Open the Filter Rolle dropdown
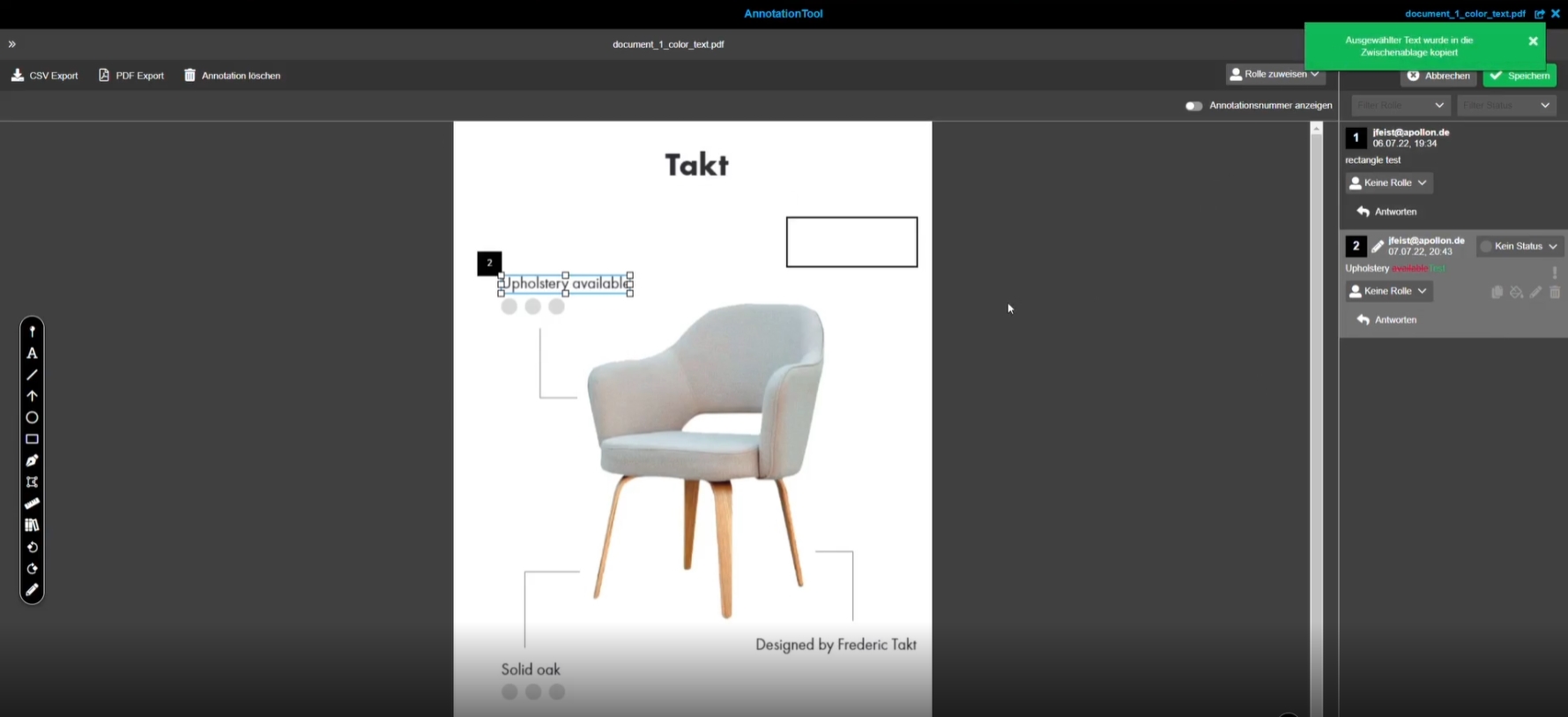Viewport: 1568px width, 717px height. [1401, 106]
